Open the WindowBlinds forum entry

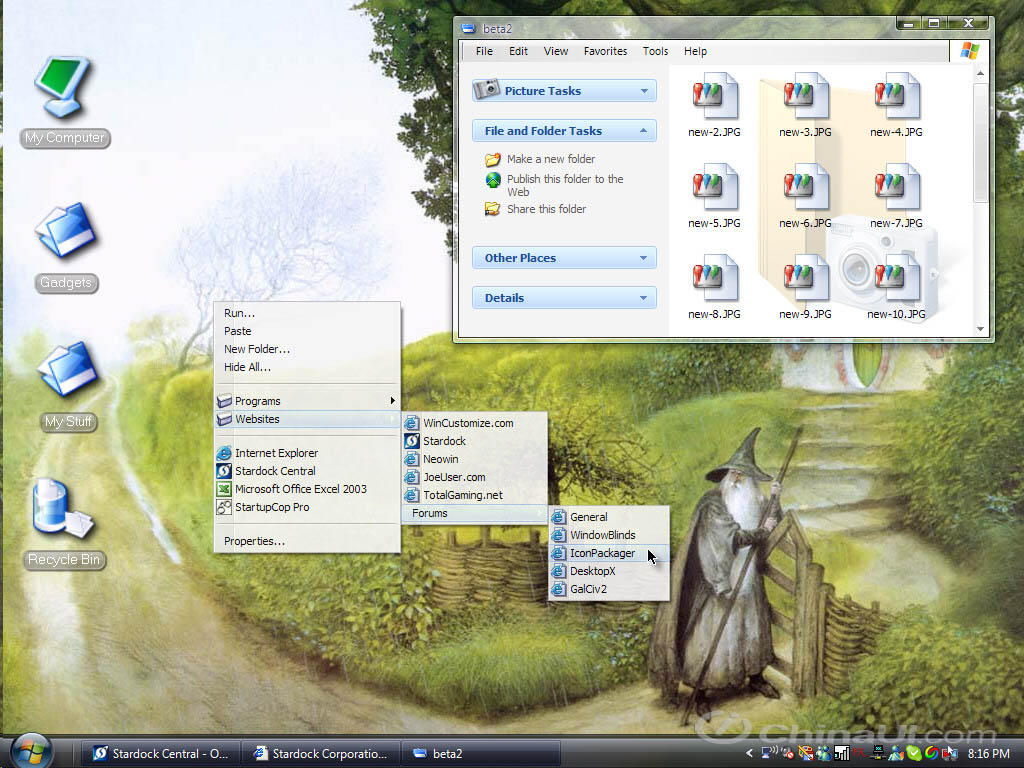[x=609, y=535]
